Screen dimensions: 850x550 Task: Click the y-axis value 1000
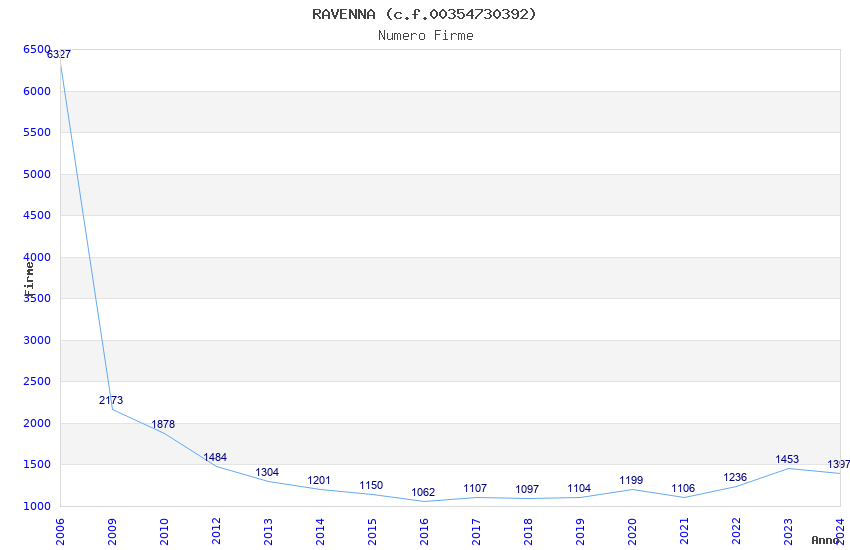click(37, 506)
